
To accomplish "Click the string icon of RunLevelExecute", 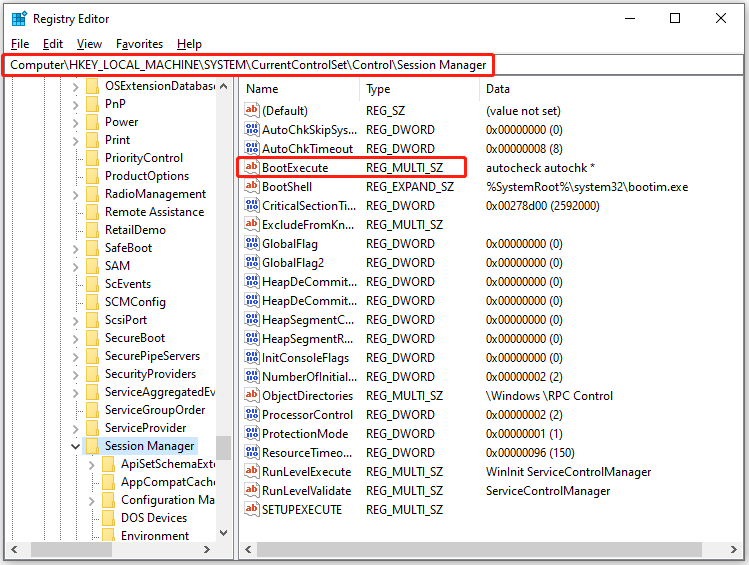I will pos(252,471).
